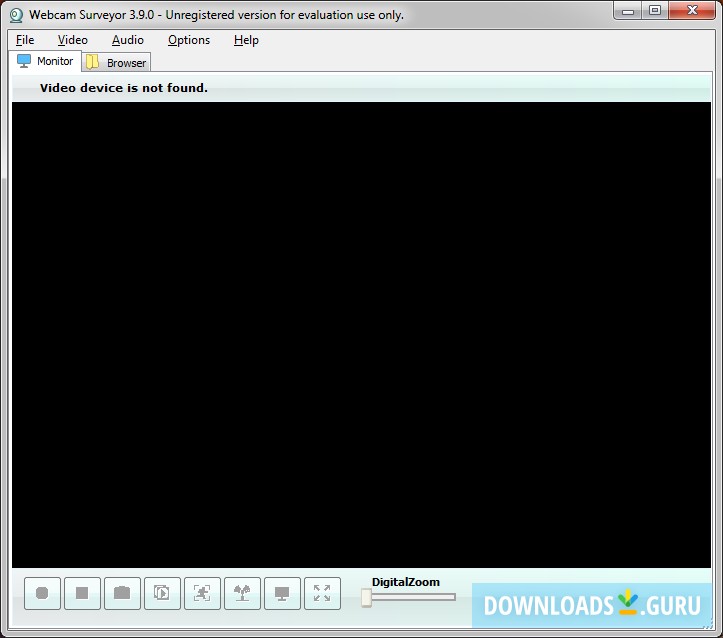This screenshot has height=638, width=723.
Task: Click the Webcam Surveyor title bar icon
Action: tap(16, 15)
